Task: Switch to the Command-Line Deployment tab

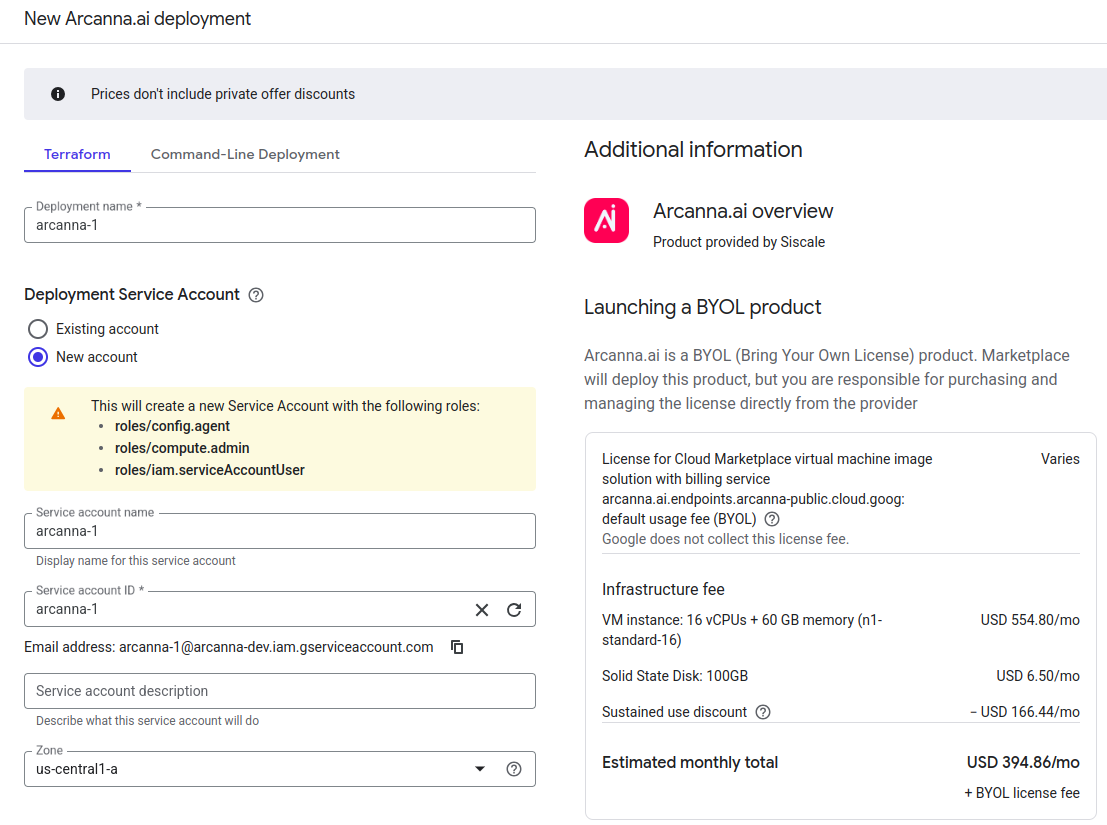Action: (x=245, y=155)
